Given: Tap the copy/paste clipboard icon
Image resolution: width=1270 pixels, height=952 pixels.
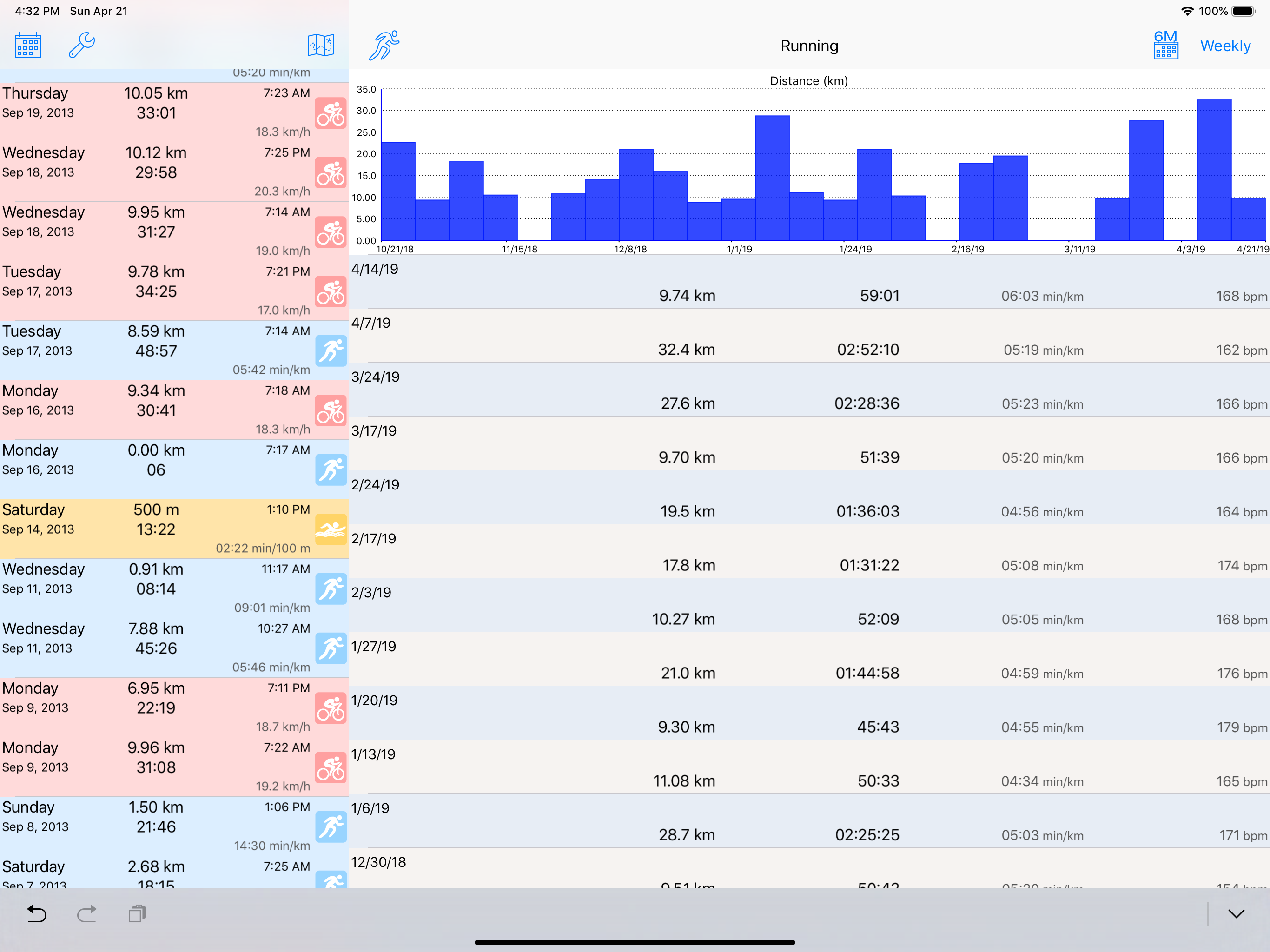Looking at the screenshot, I should [x=137, y=913].
